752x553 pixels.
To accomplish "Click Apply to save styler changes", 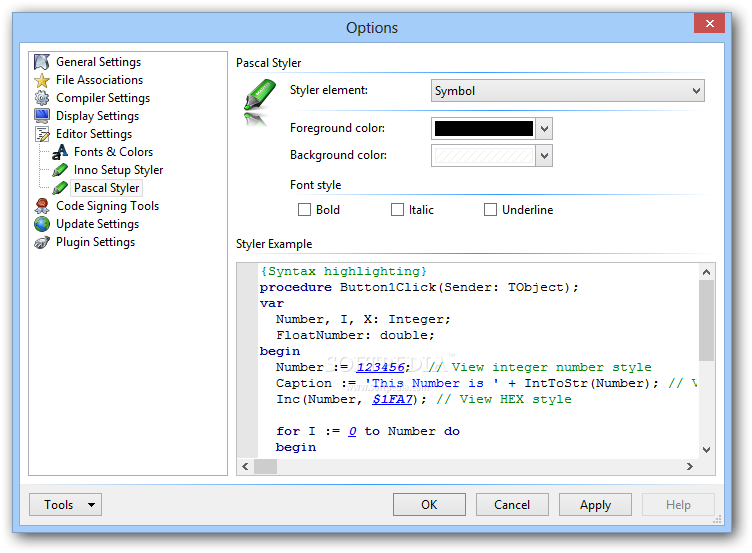I will coord(595,505).
